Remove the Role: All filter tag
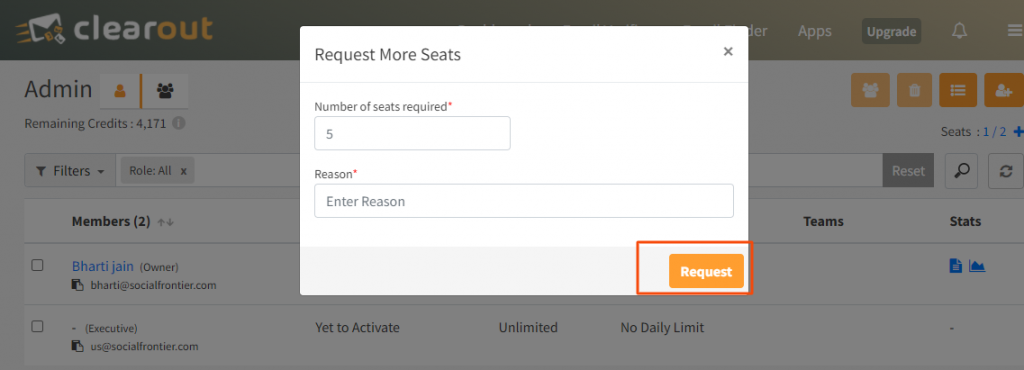Screen dimensions: 1024x370 [x=184, y=171]
